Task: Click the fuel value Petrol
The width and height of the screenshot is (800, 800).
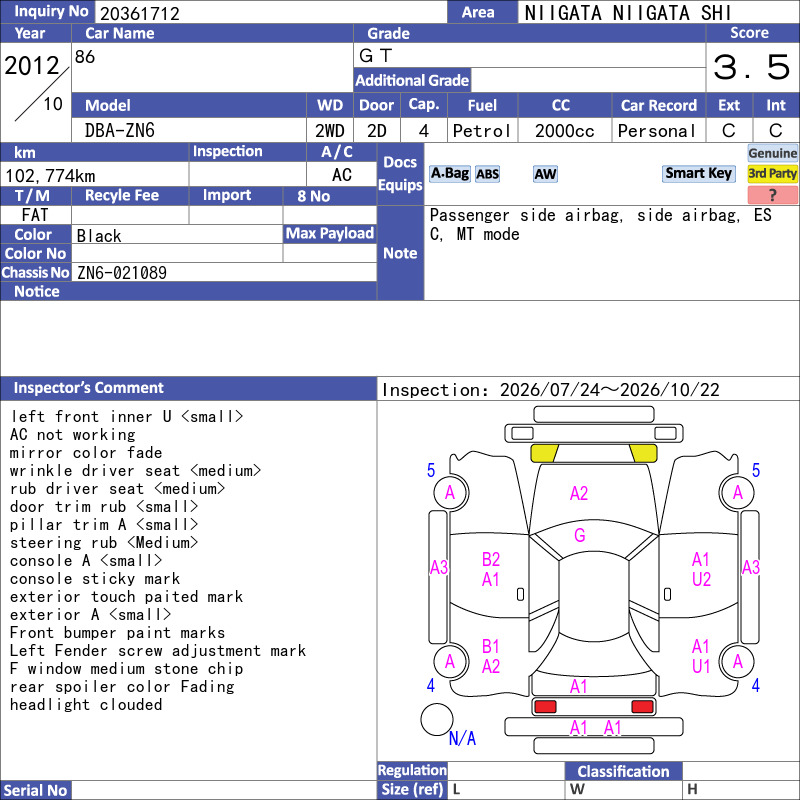Action: pyautogui.click(x=482, y=131)
